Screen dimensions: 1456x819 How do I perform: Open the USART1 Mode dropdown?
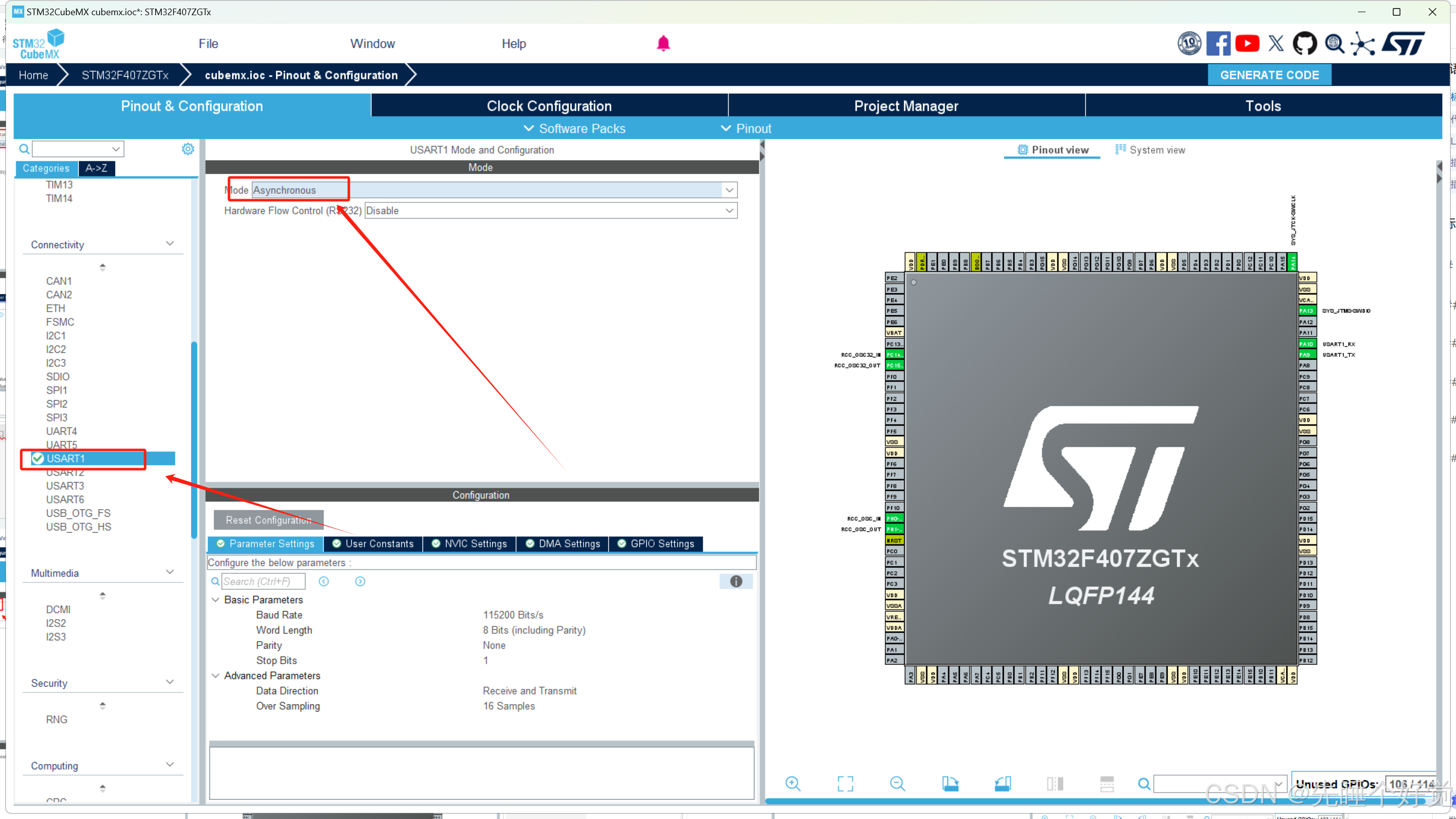tap(729, 190)
